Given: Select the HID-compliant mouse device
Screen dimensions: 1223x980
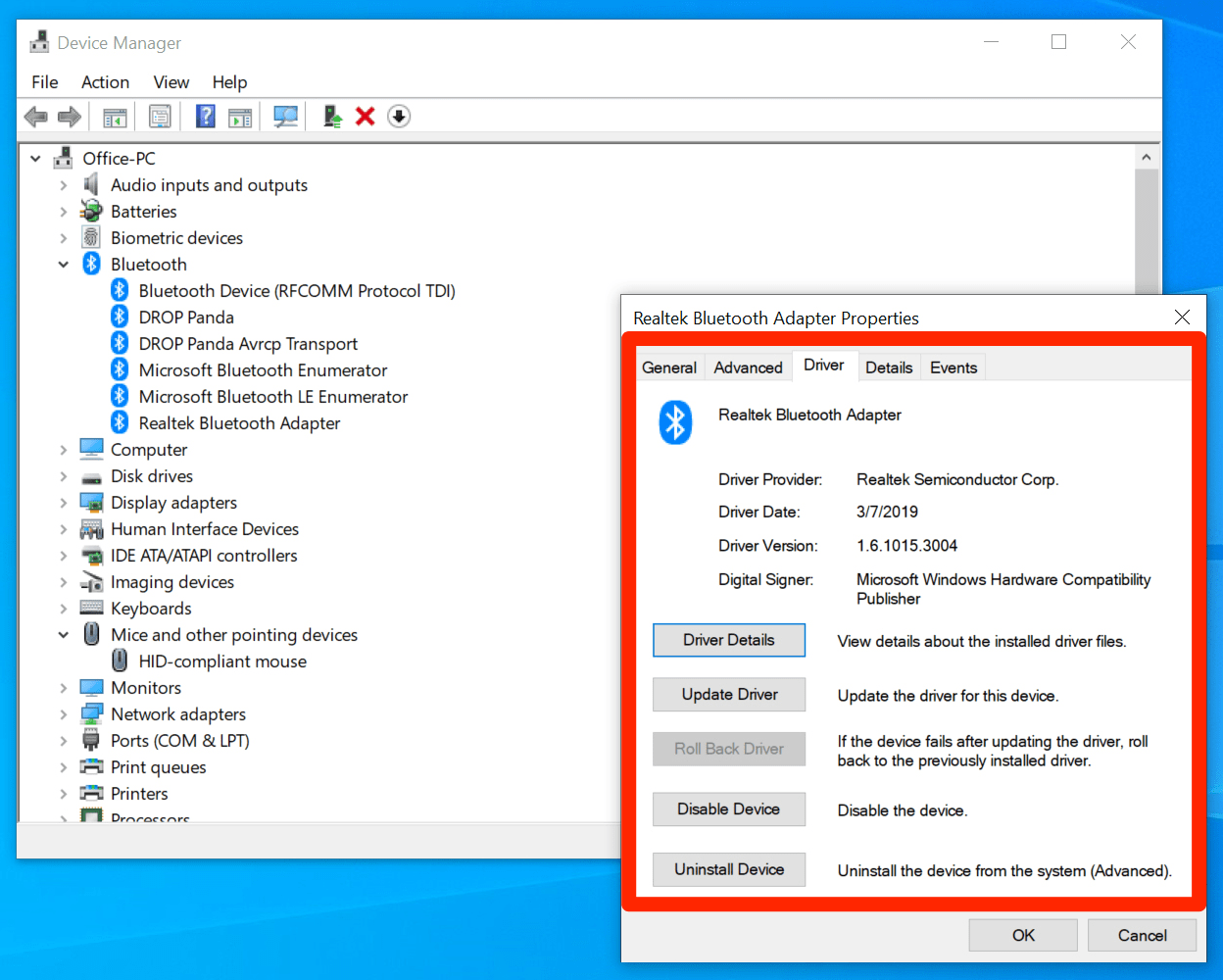Looking at the screenshot, I should pos(222,661).
